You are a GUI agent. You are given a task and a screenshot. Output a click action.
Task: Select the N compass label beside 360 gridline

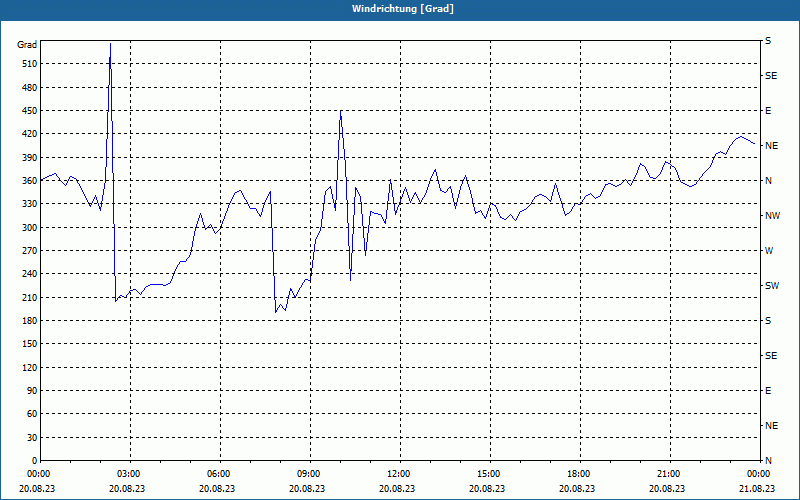point(768,181)
